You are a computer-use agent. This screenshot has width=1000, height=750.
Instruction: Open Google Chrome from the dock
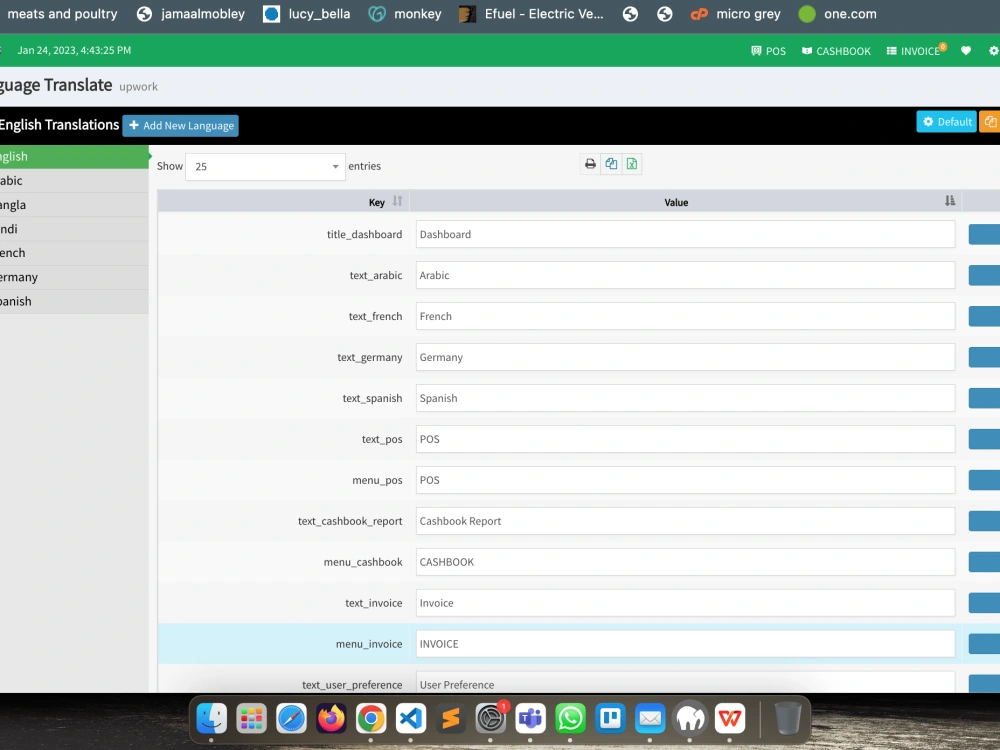click(371, 719)
